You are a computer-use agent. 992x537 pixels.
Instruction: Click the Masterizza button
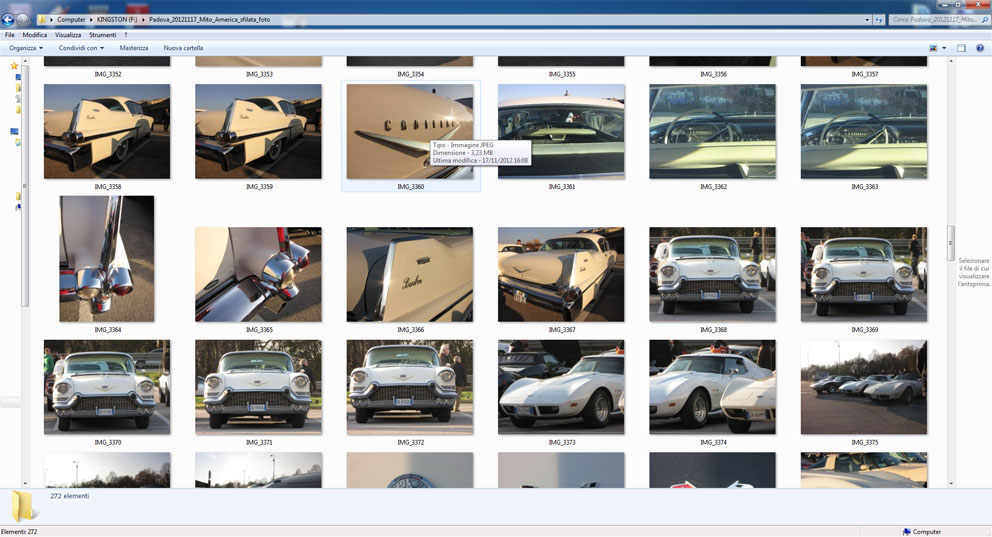[x=133, y=48]
